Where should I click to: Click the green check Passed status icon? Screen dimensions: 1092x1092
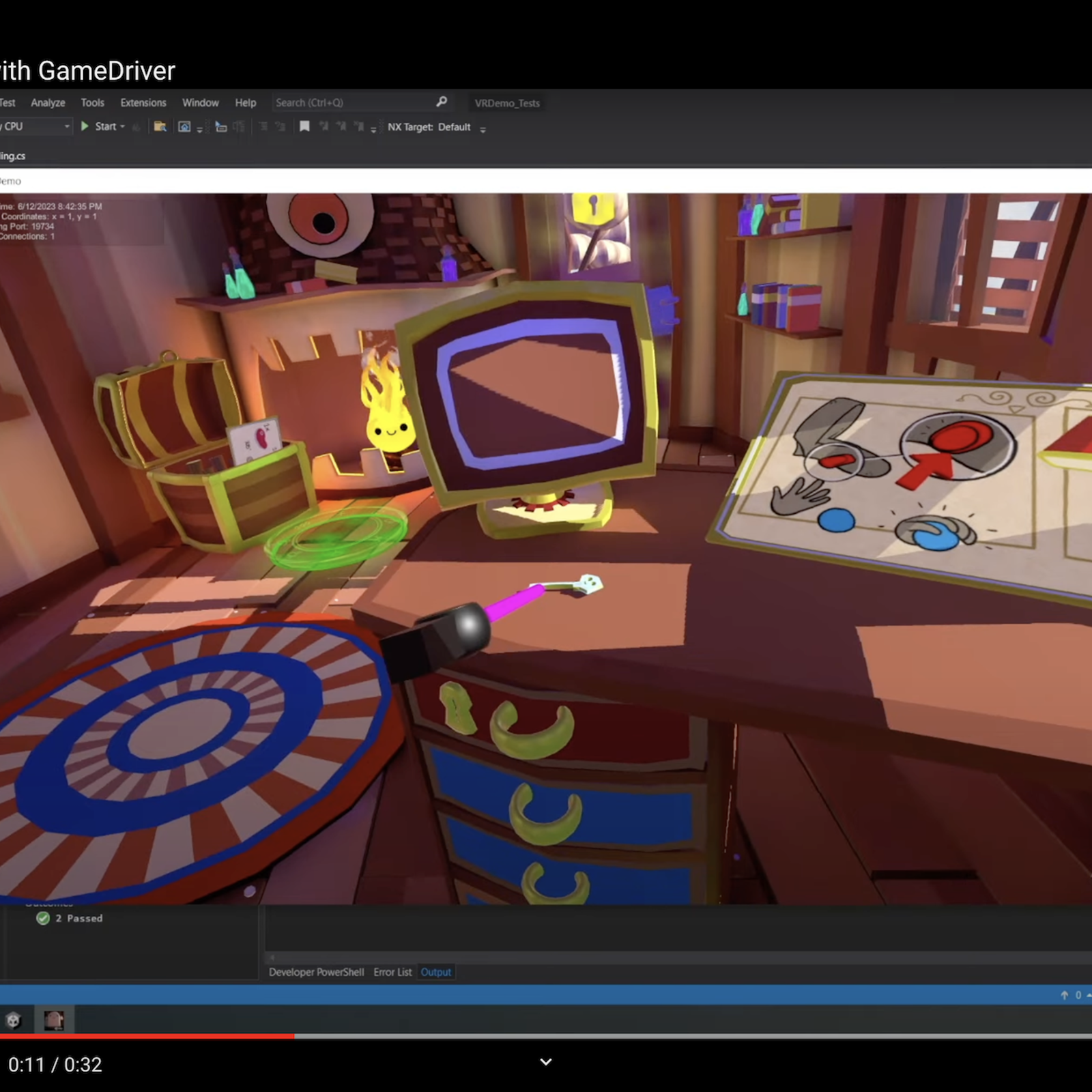tap(43, 918)
